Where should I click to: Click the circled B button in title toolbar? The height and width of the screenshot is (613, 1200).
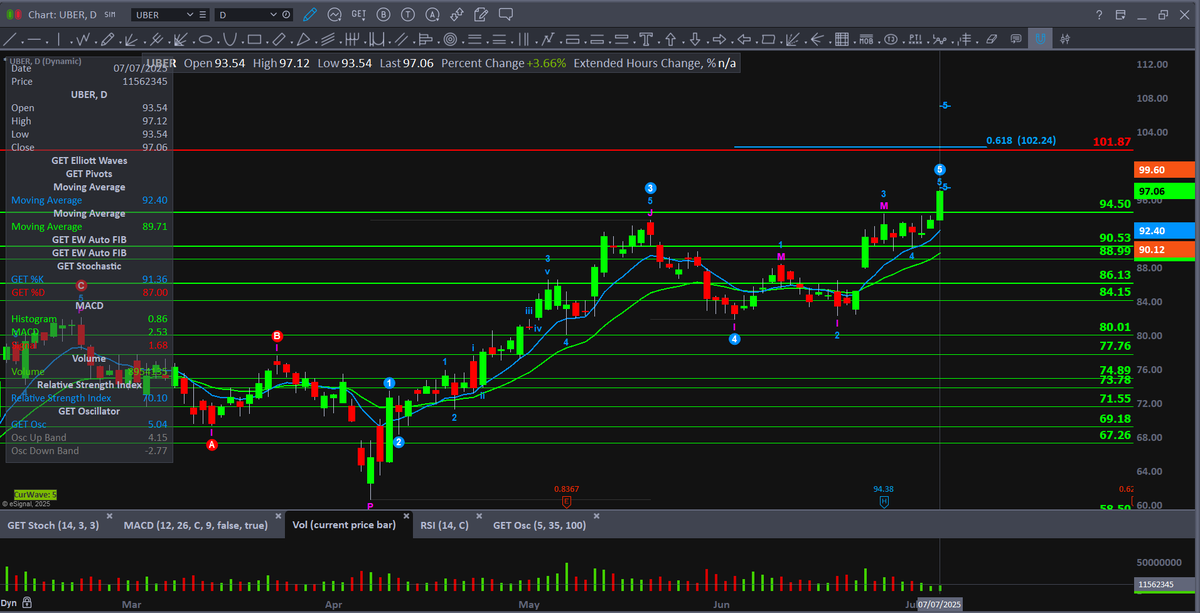click(x=383, y=14)
